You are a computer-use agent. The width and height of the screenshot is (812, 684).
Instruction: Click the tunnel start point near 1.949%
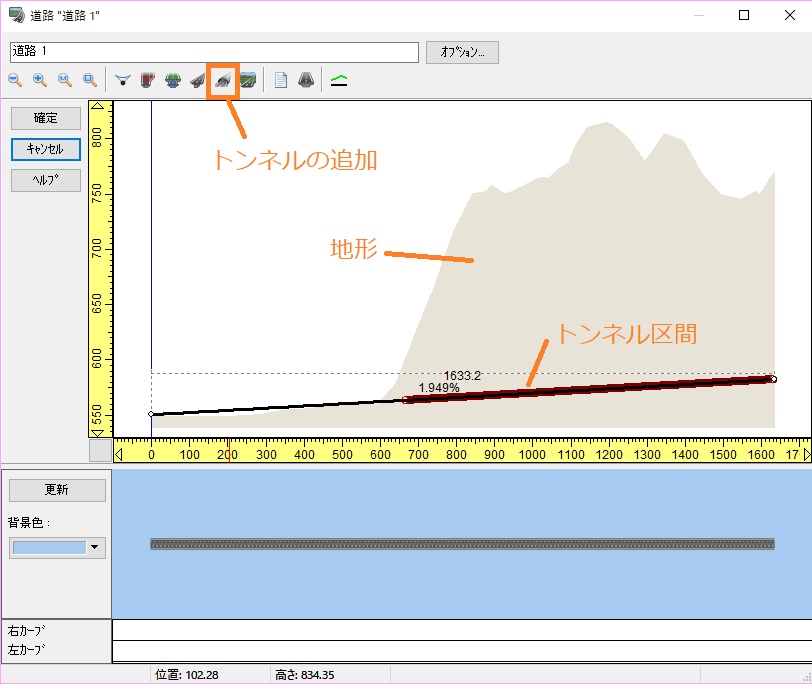pyautogui.click(x=405, y=400)
